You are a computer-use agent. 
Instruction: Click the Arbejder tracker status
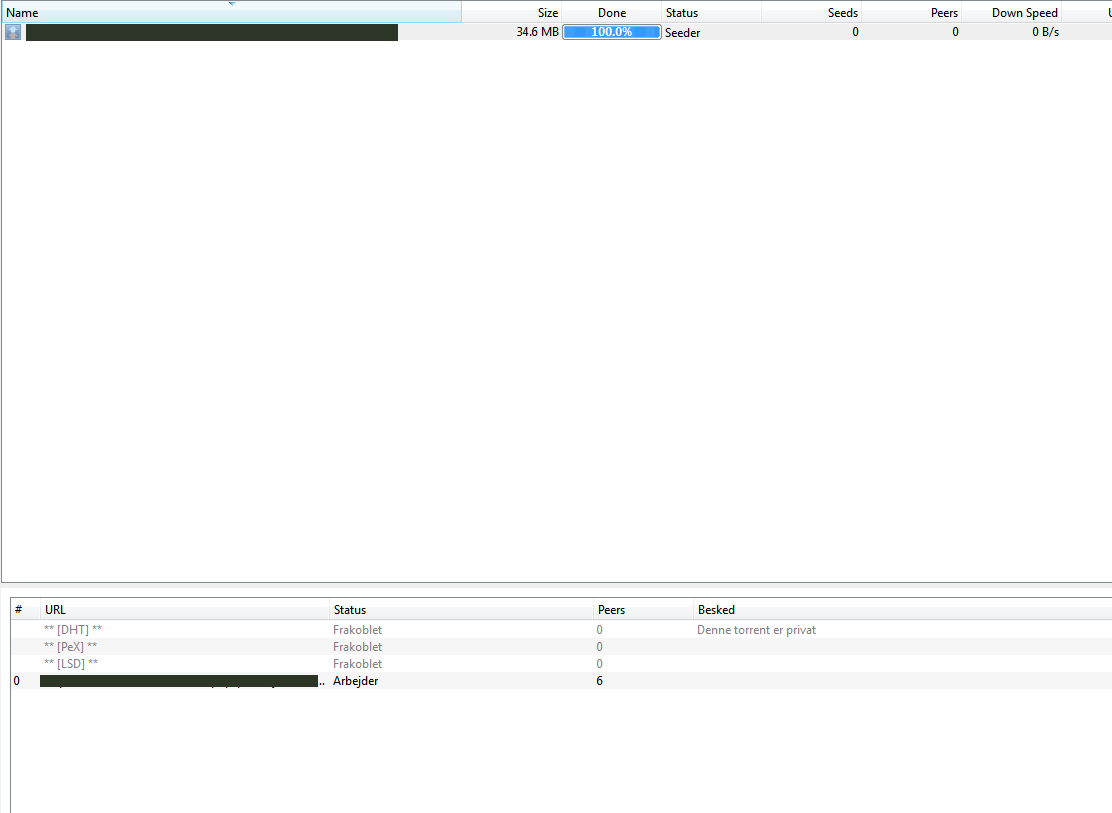point(355,681)
